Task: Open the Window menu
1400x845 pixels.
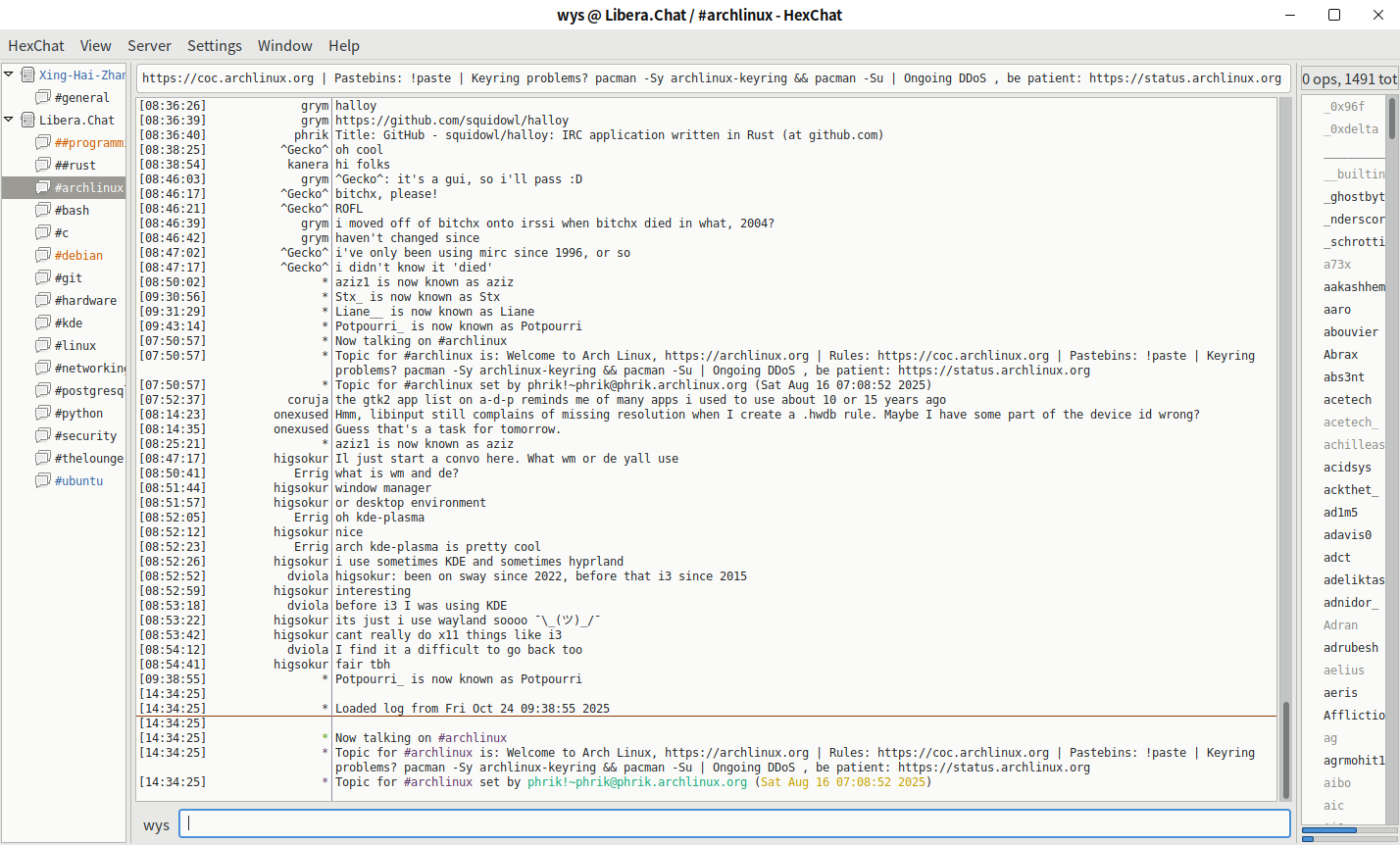Action: click(284, 46)
